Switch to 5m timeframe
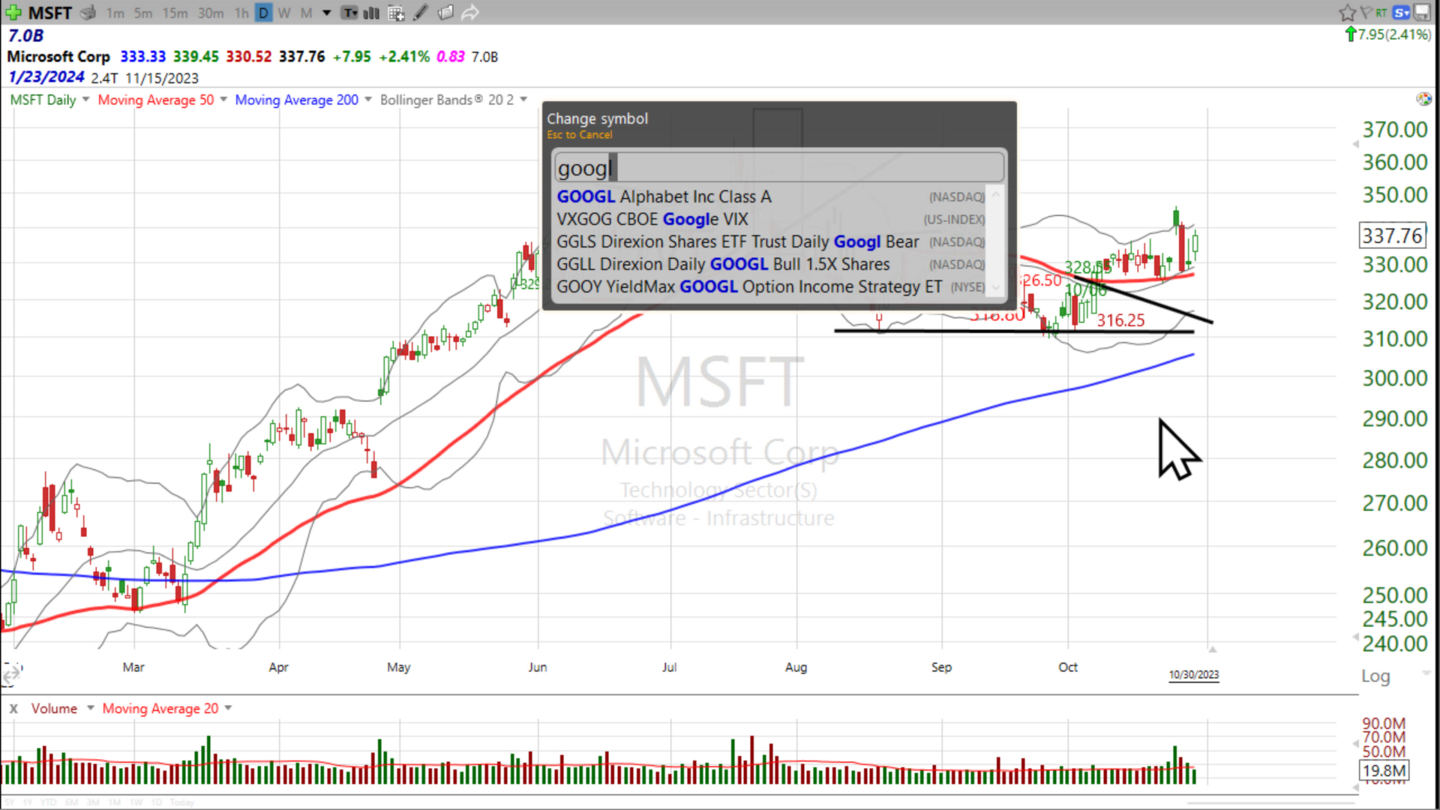 tap(144, 13)
